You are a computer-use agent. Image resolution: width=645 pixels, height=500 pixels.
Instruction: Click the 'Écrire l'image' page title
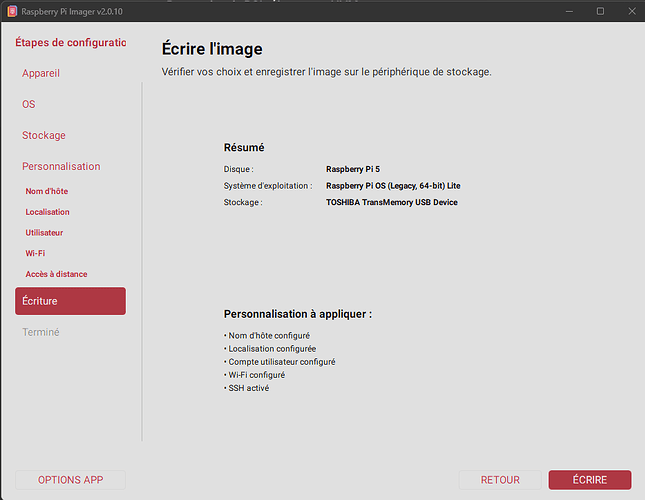click(212, 49)
